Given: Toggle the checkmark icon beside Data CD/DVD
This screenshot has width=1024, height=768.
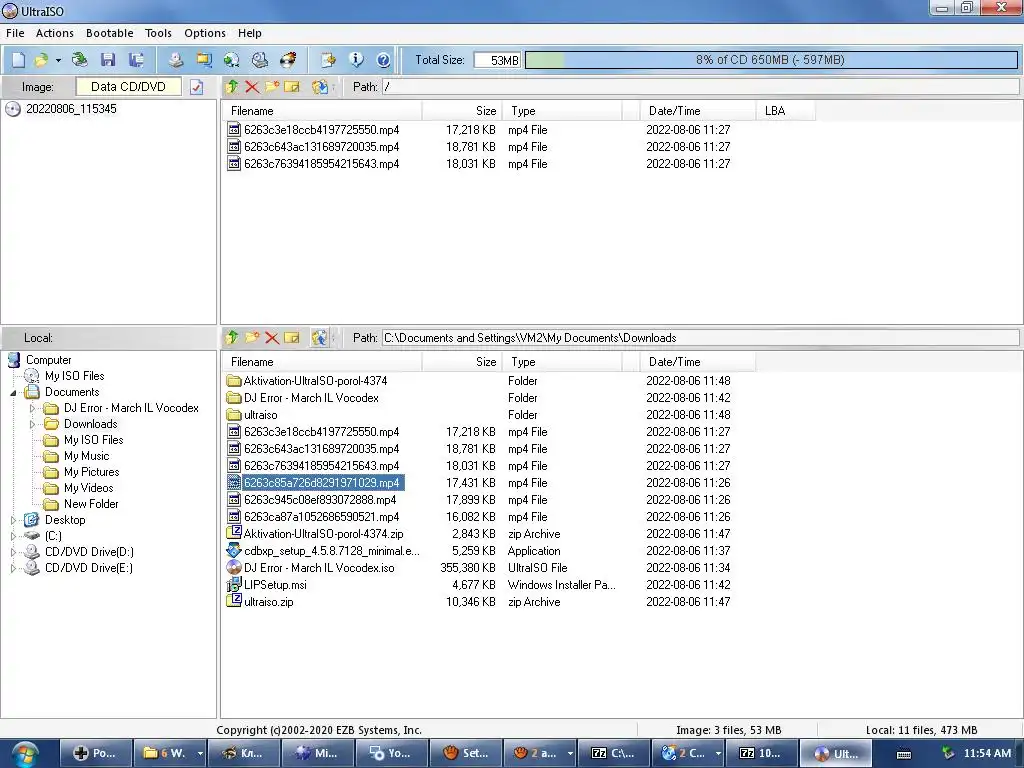Looking at the screenshot, I should (197, 87).
